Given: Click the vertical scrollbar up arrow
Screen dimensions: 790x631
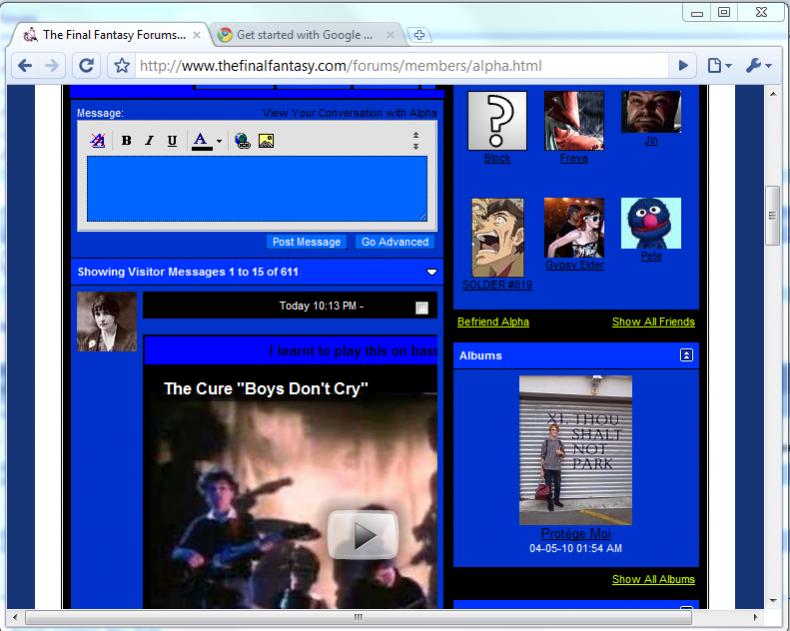Looking at the screenshot, I should pos(773,94).
